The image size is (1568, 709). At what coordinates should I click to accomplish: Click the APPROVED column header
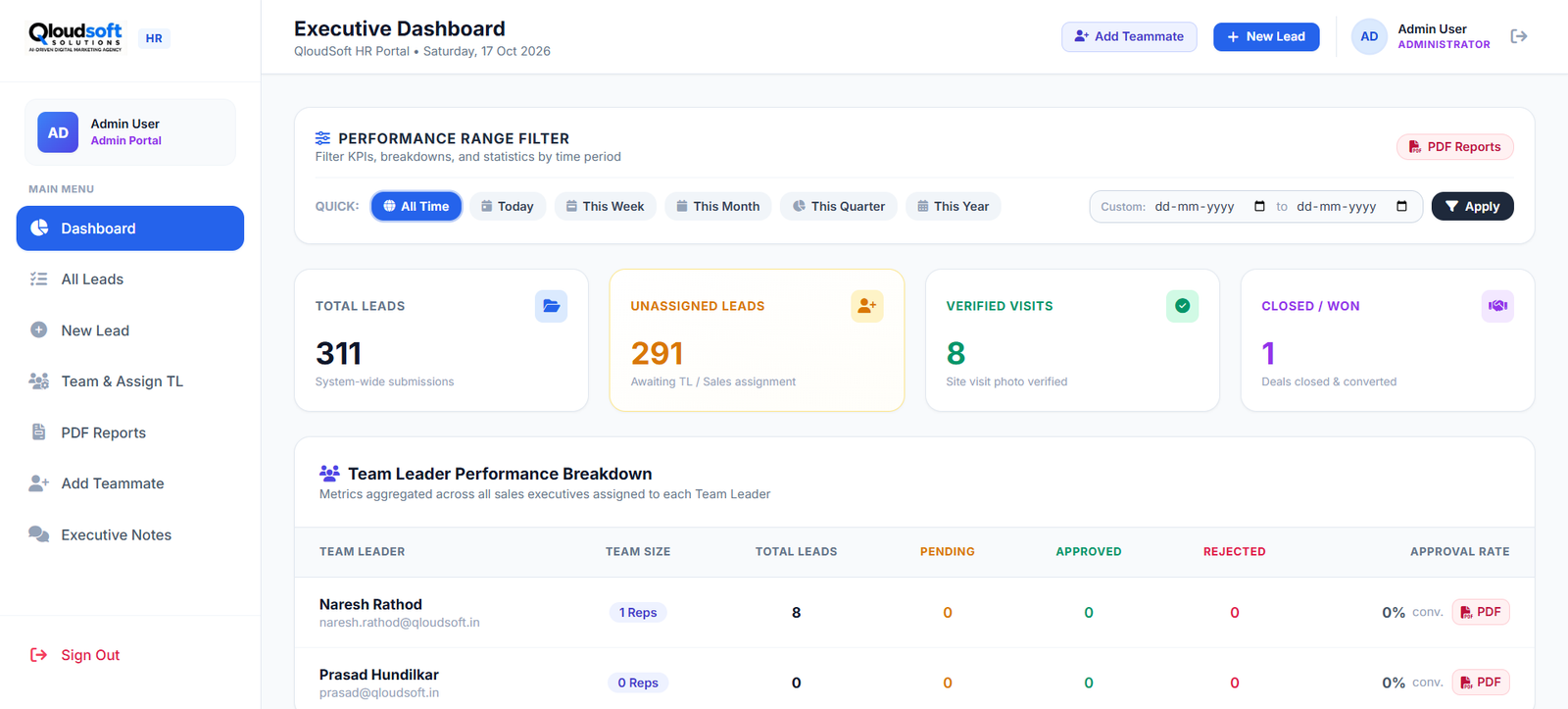pyautogui.click(x=1088, y=552)
